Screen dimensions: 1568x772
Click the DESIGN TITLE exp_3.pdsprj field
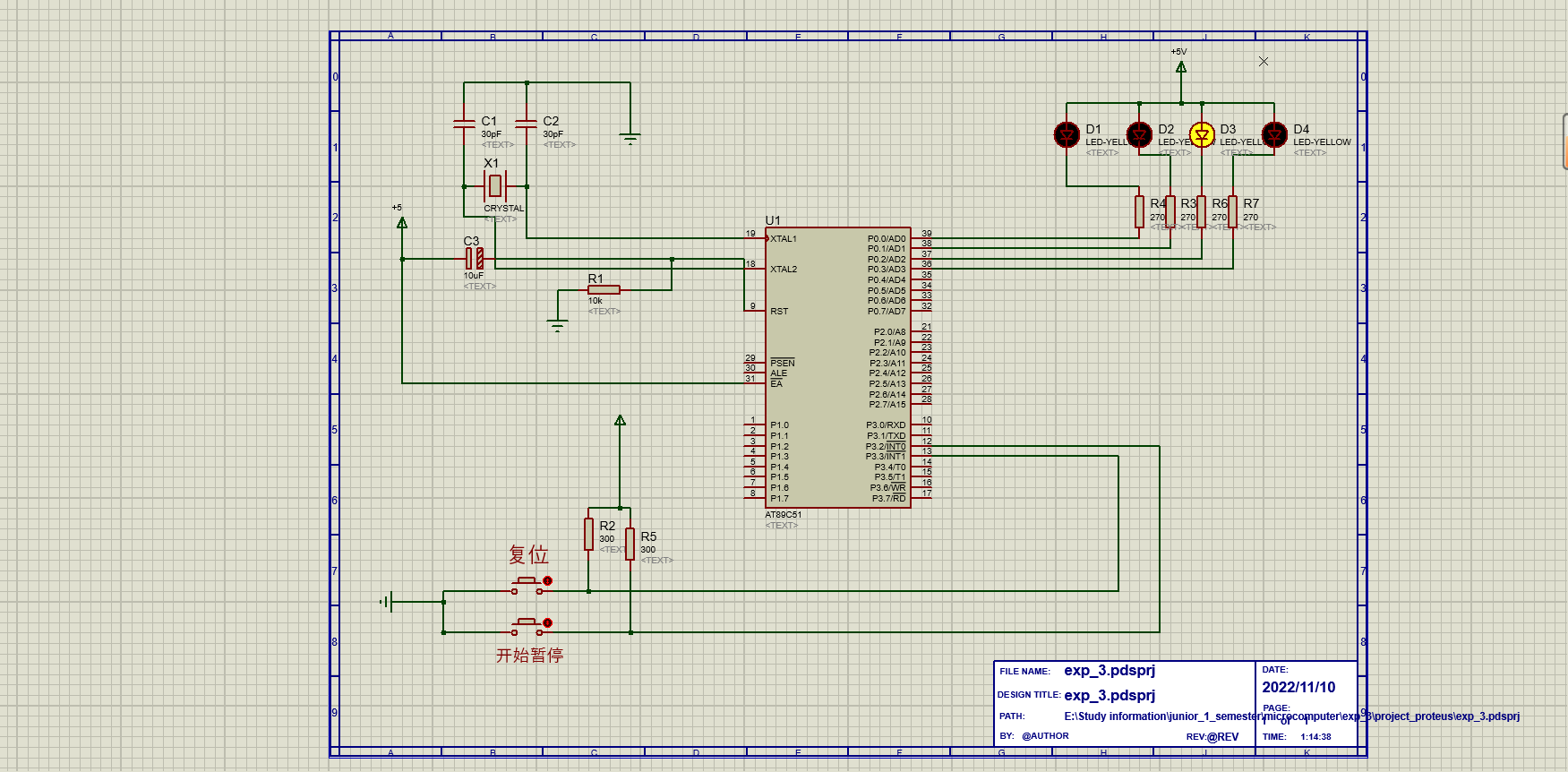[x=1110, y=695]
